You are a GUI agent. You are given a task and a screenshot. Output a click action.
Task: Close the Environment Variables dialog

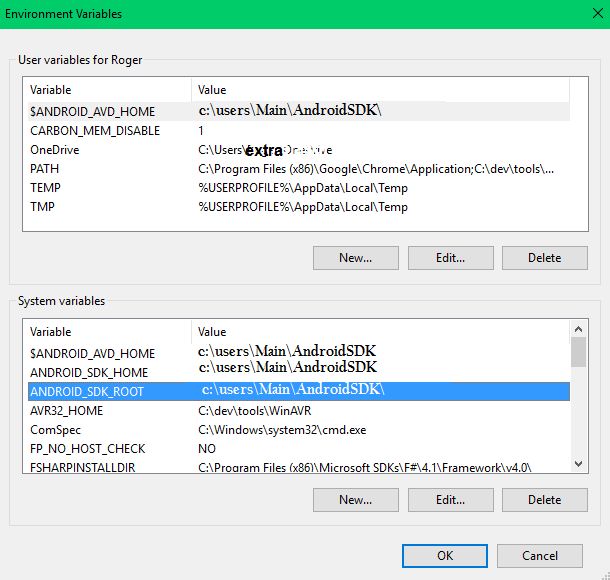tap(598, 14)
